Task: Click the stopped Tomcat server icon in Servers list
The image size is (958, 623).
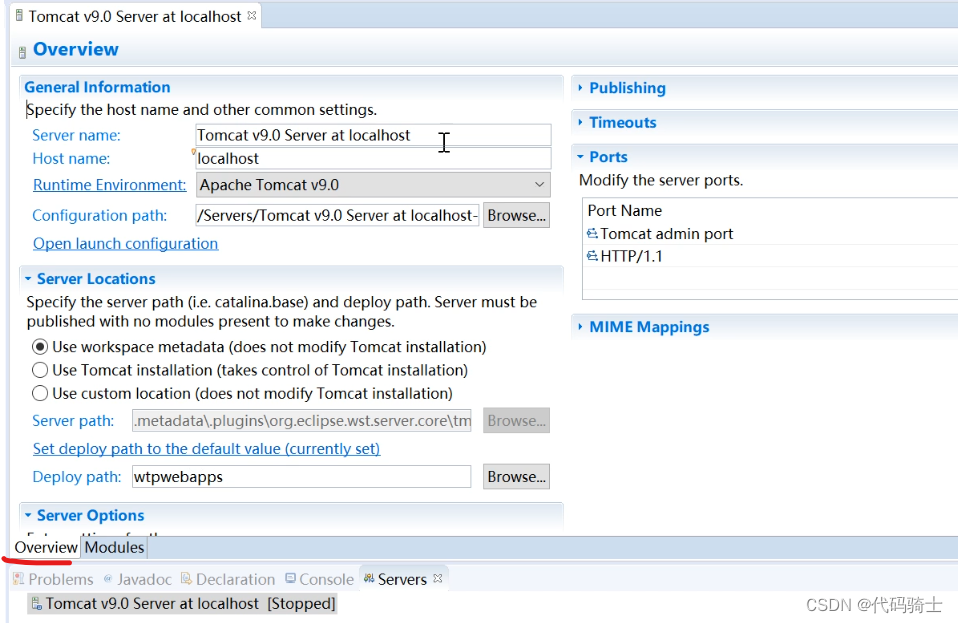Action: [x=36, y=604]
